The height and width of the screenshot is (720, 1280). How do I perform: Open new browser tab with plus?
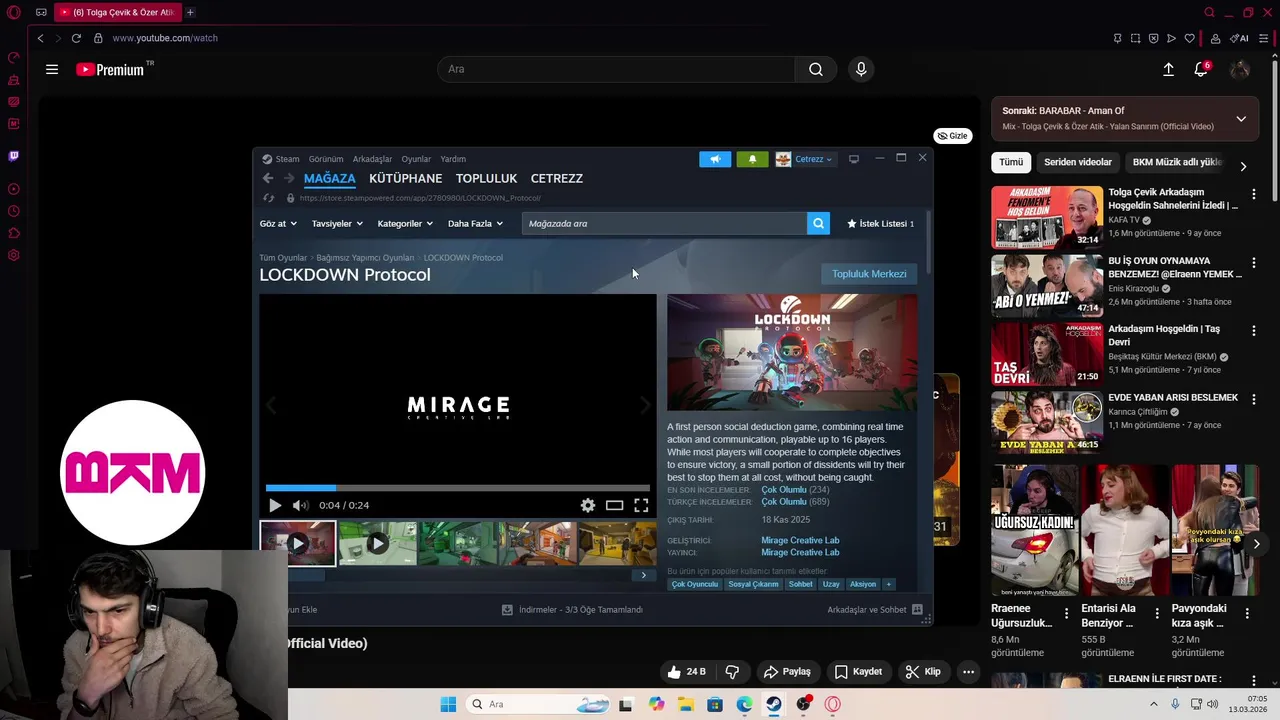pyautogui.click(x=190, y=12)
